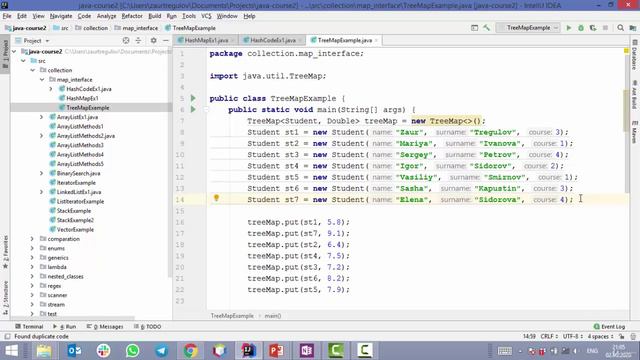Run the TreeMapExample configuration
The width and height of the screenshot is (640, 360).
(569, 28)
